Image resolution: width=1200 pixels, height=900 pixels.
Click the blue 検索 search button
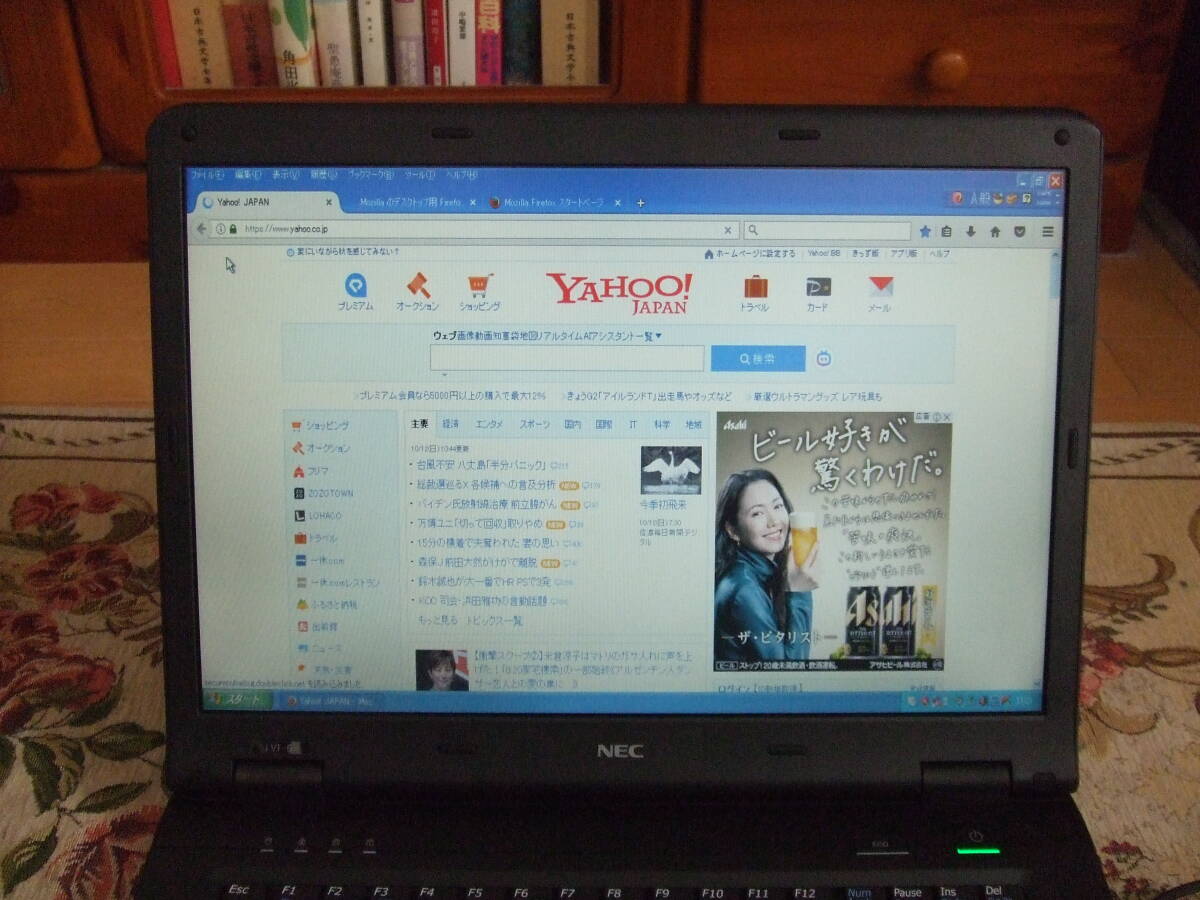(x=758, y=358)
